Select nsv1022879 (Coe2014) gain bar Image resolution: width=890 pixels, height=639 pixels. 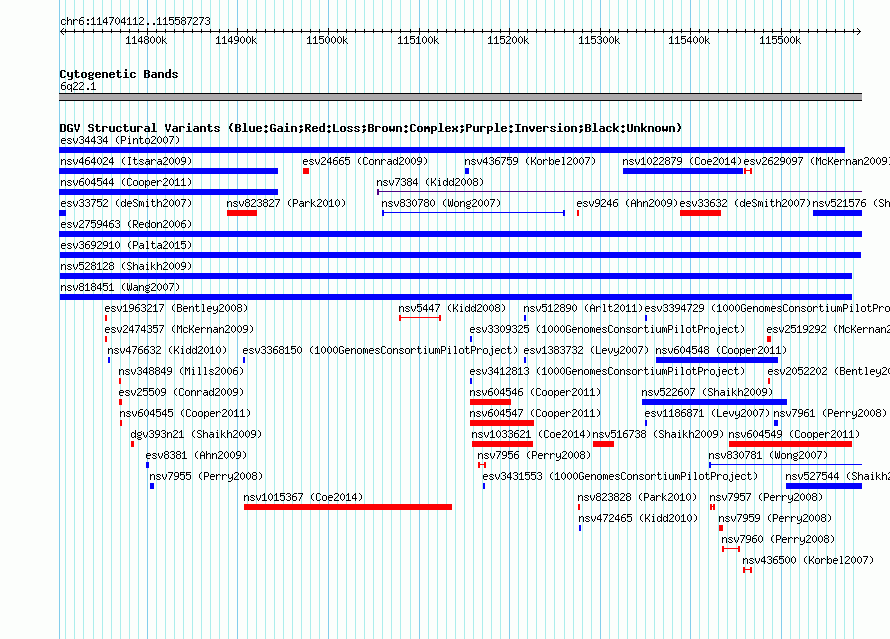(x=683, y=171)
